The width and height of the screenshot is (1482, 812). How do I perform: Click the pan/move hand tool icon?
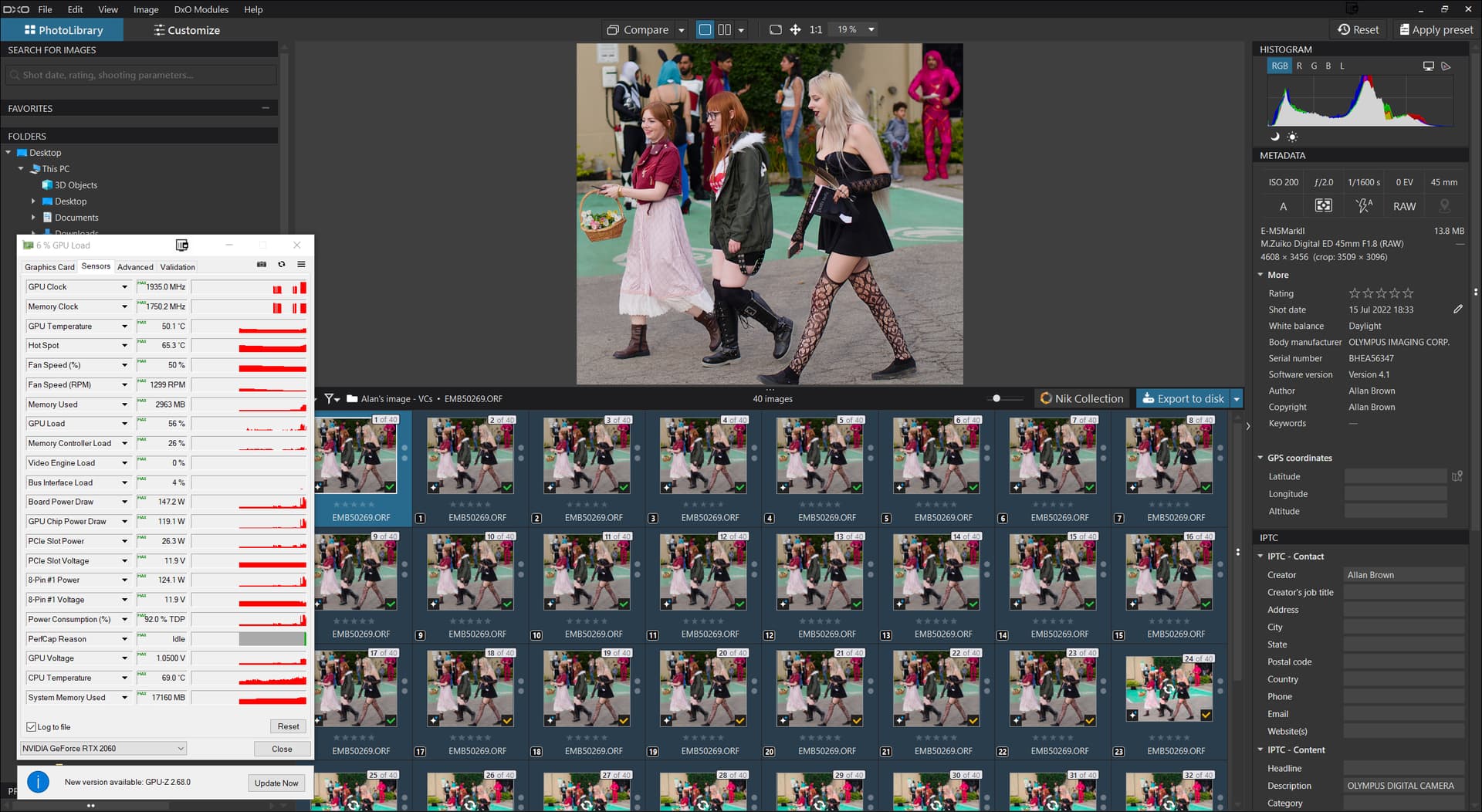coord(795,29)
